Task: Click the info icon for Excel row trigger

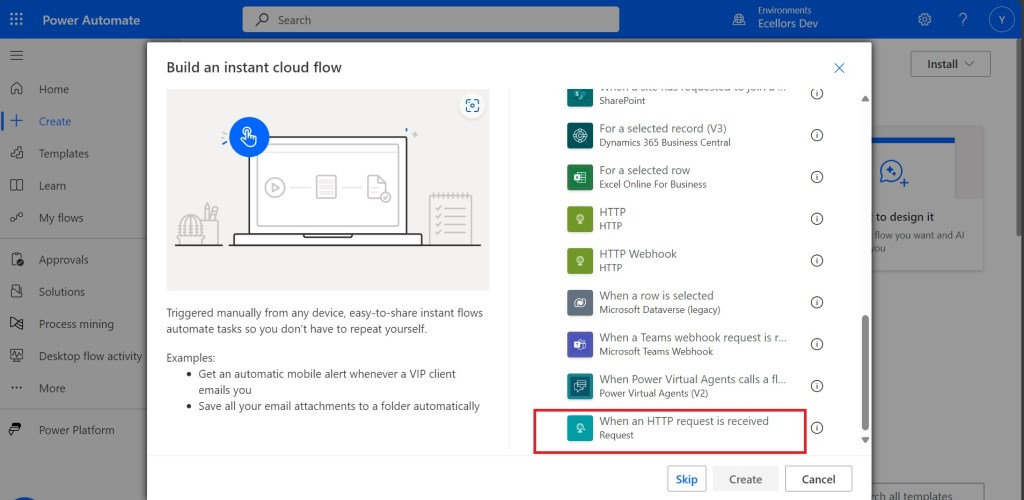Action: pyautogui.click(x=816, y=177)
